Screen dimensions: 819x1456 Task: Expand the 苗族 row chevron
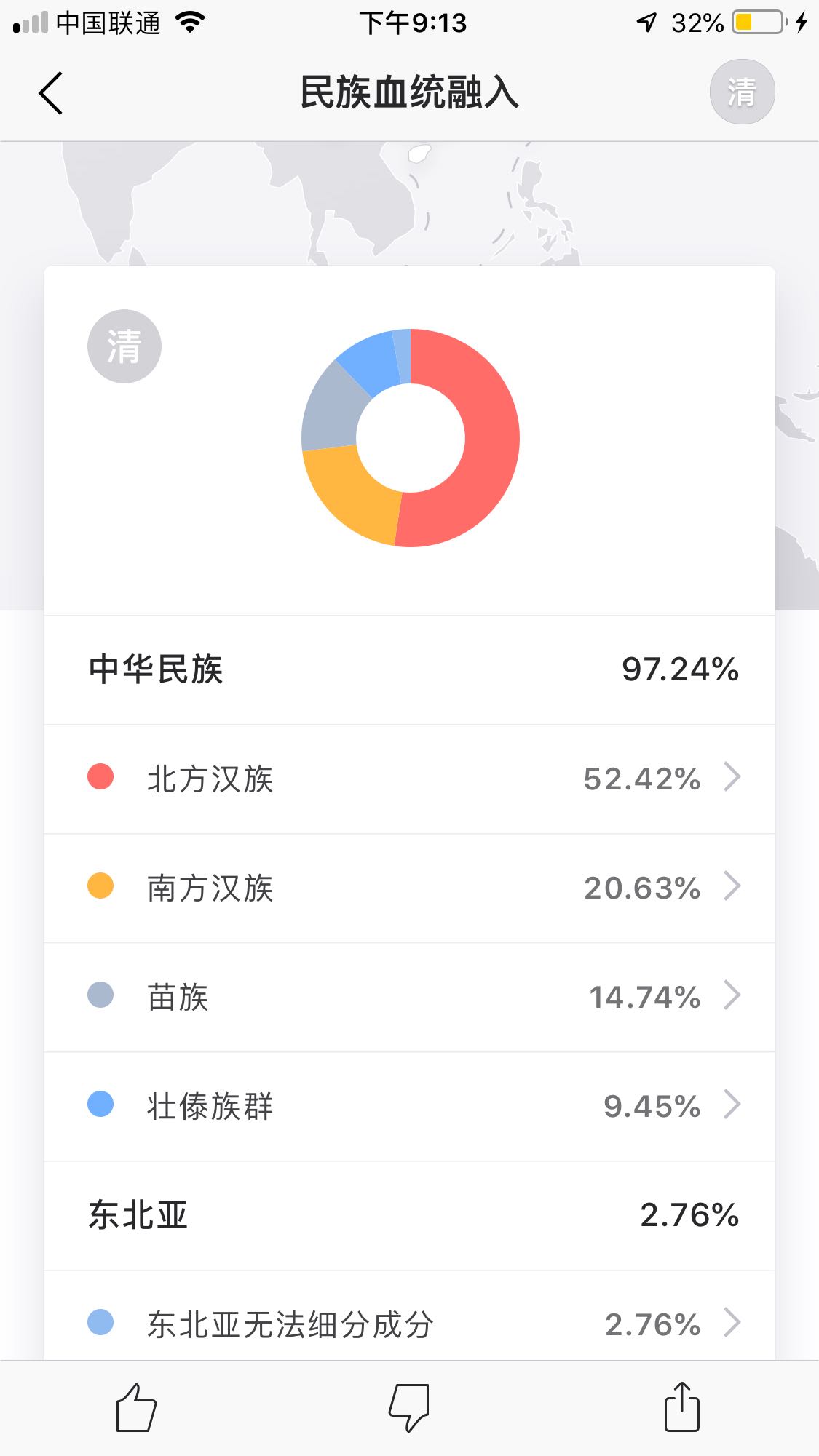(x=732, y=995)
